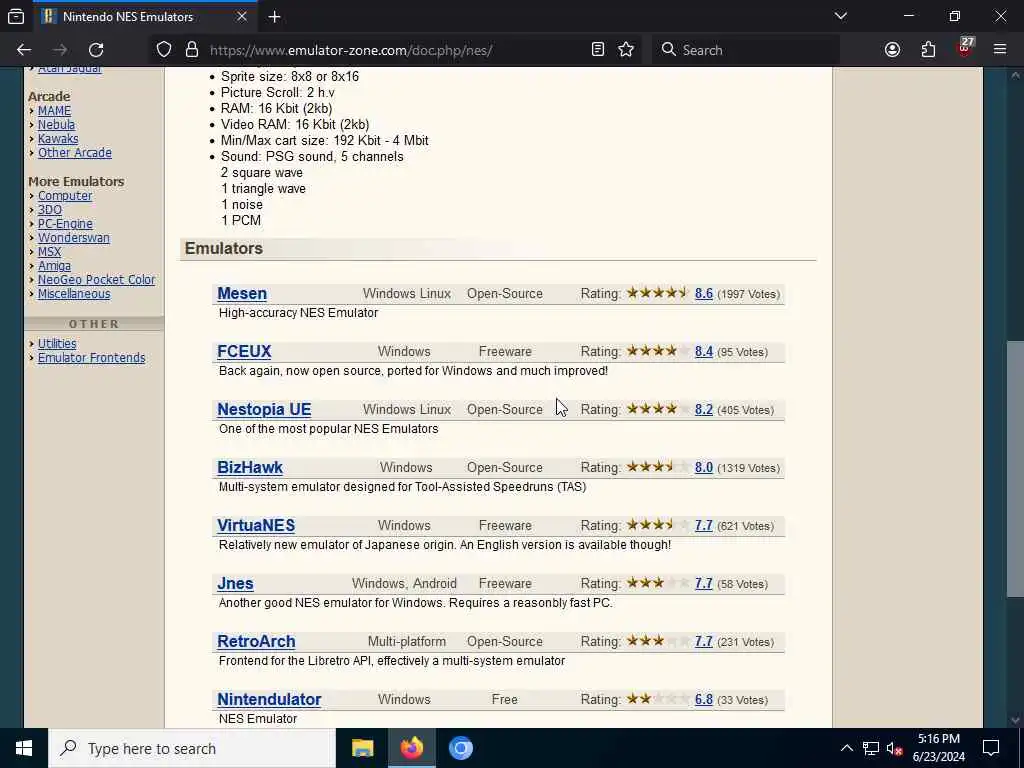Open the taskbar clock and date
Screen dimensions: 1024x768
938,748
